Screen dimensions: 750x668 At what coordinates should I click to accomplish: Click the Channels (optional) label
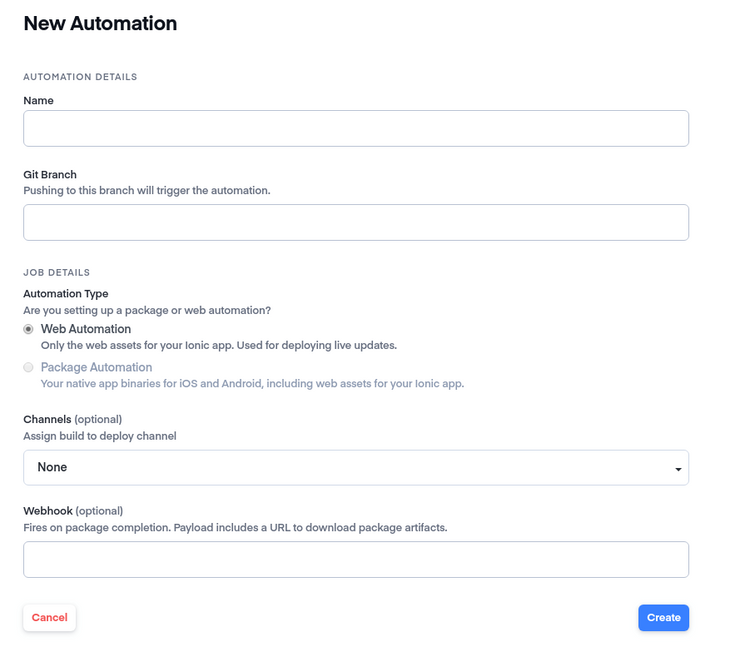[73, 419]
